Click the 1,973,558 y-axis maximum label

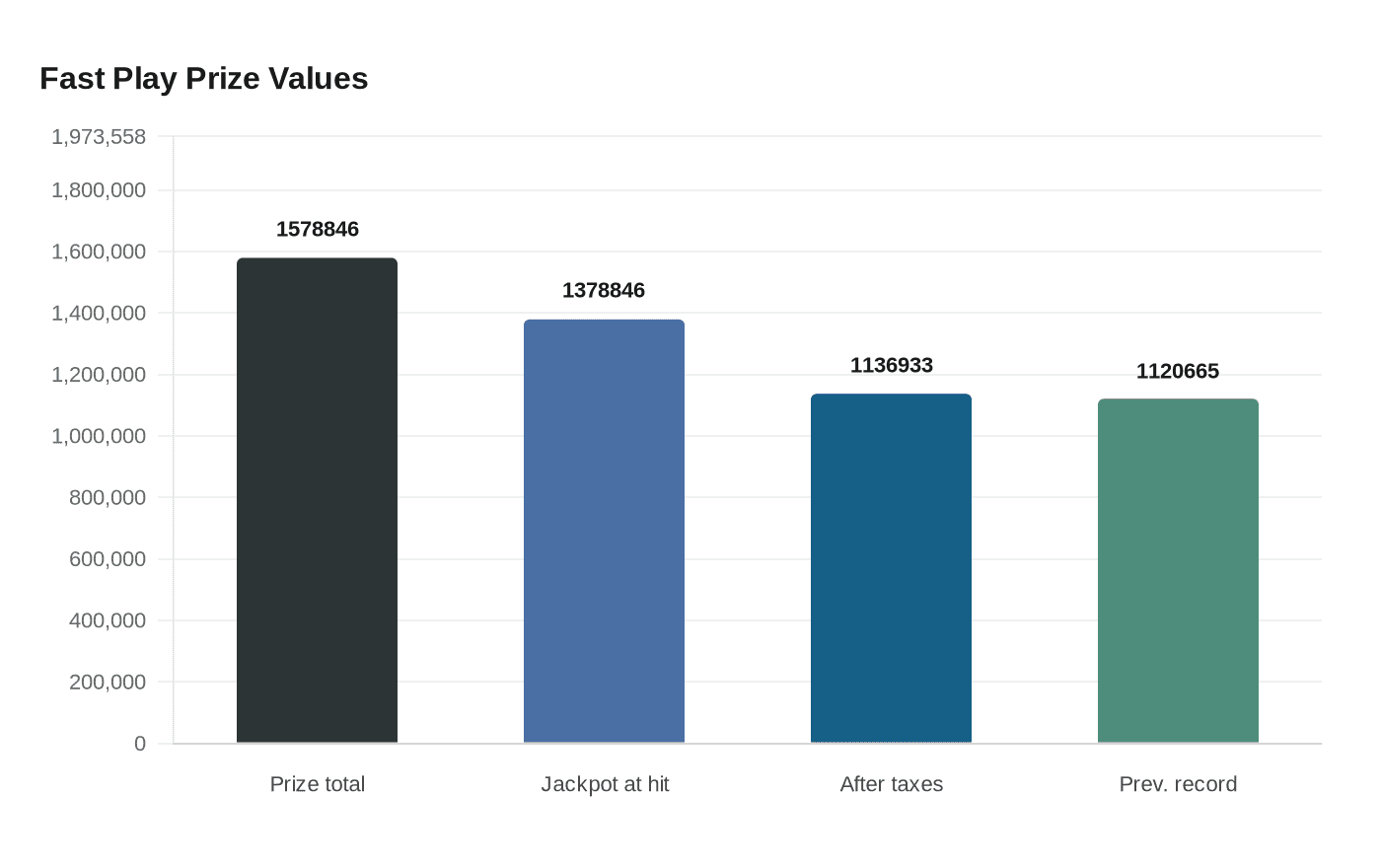(x=99, y=137)
